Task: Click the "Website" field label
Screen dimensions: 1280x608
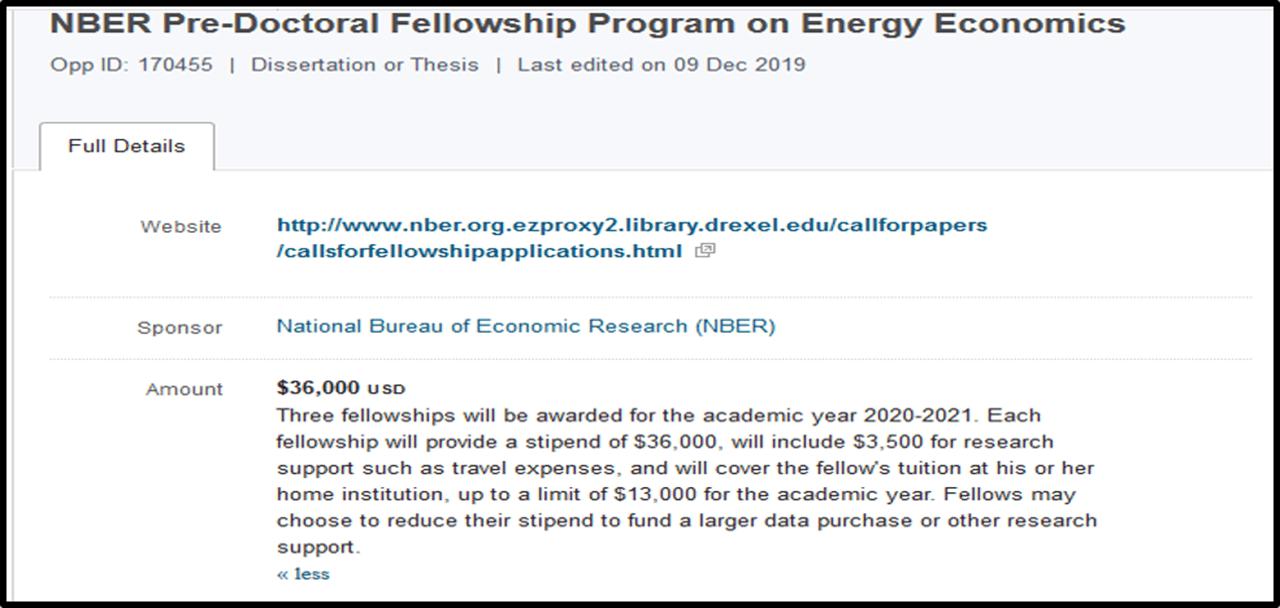Action: 181,226
